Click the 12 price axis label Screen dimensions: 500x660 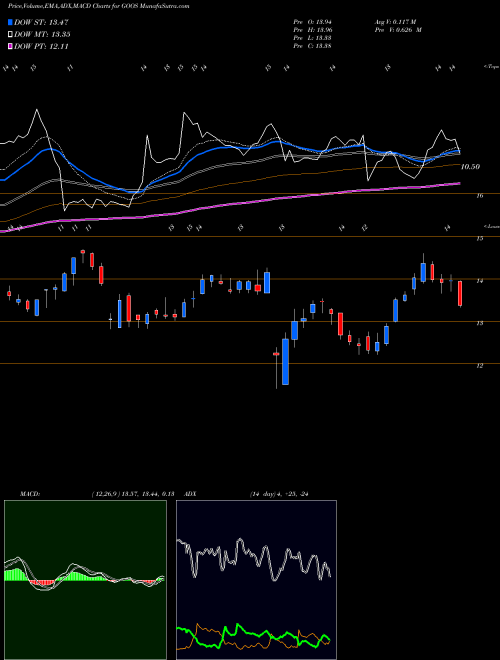(479, 366)
